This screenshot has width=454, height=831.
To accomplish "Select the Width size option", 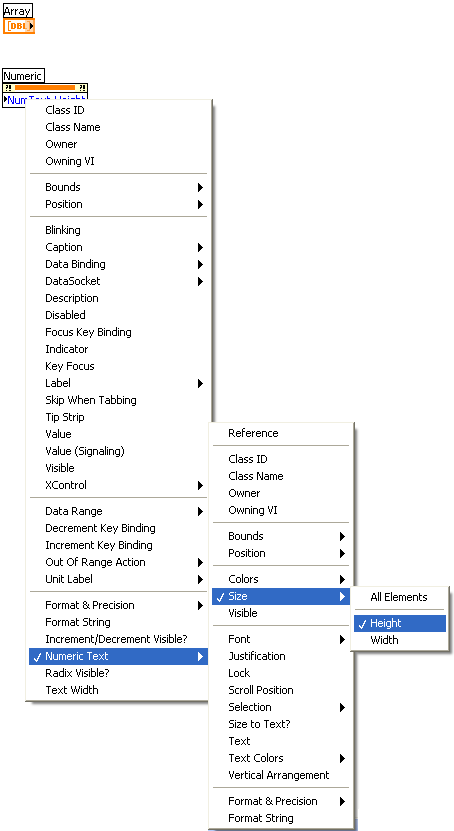I will pyautogui.click(x=385, y=640).
